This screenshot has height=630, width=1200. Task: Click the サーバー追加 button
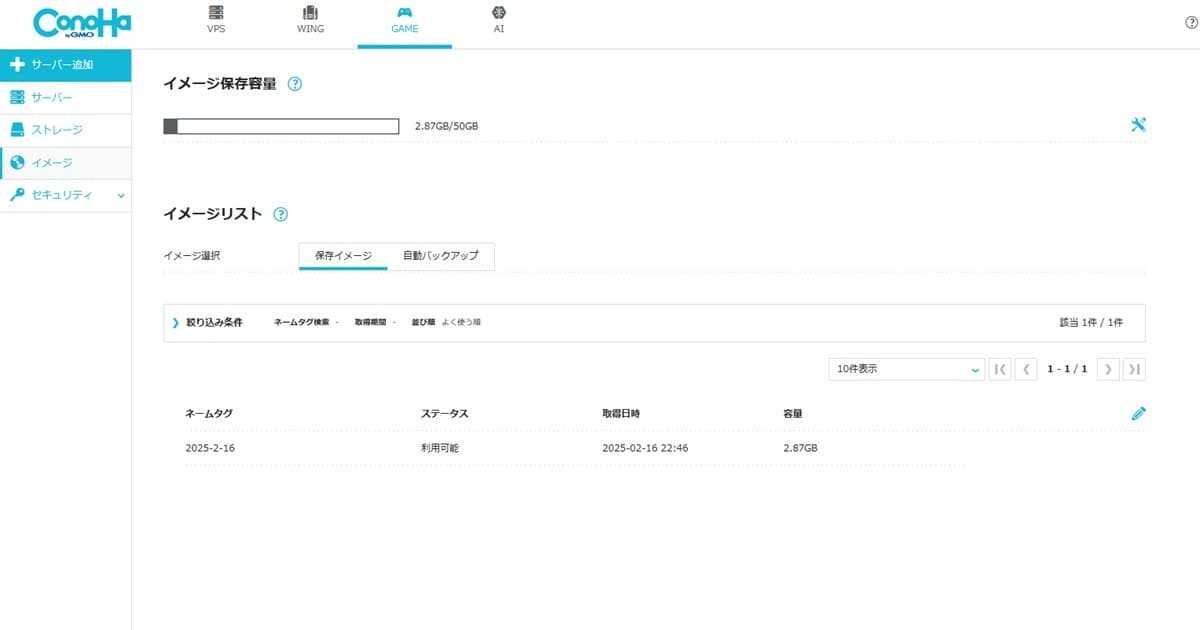click(65, 65)
